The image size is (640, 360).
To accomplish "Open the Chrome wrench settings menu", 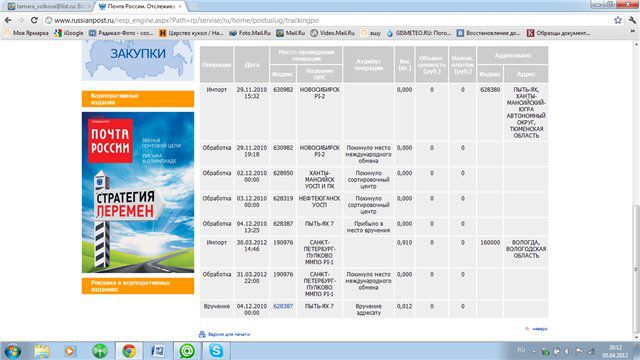I will [x=633, y=20].
